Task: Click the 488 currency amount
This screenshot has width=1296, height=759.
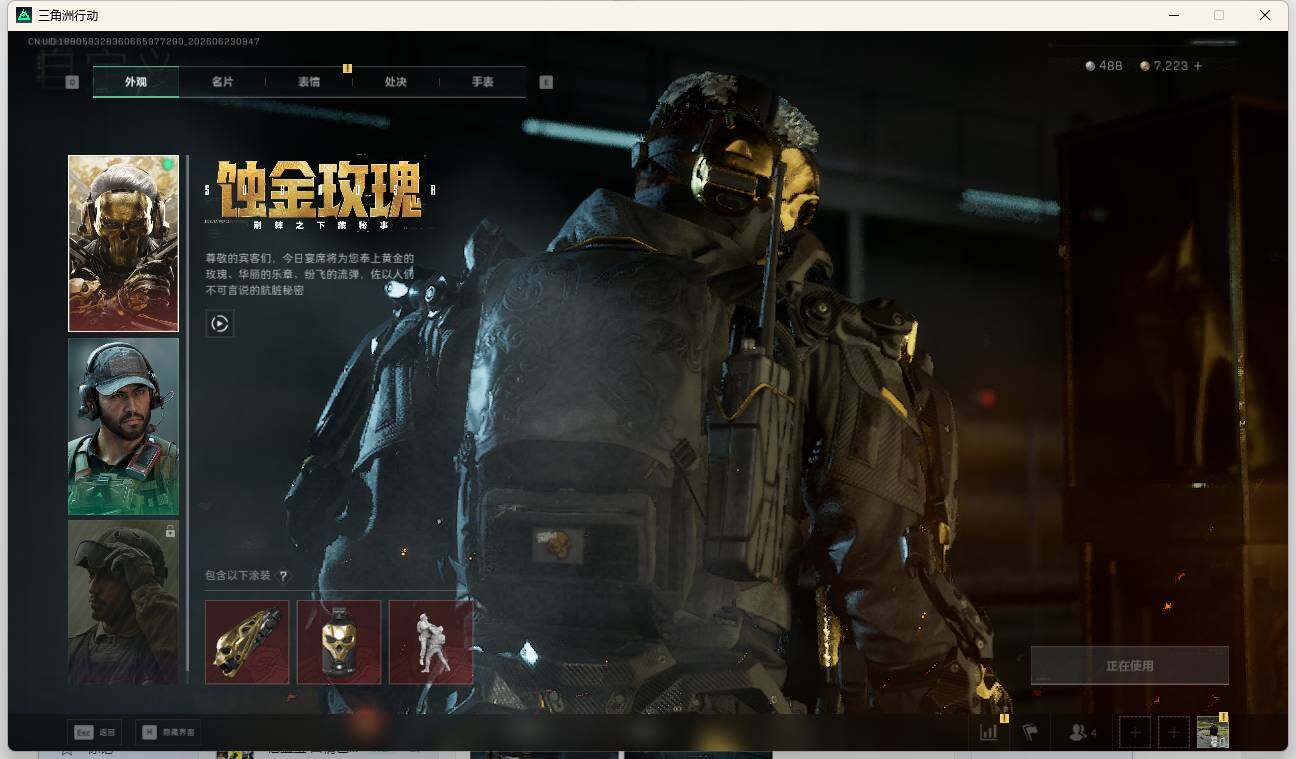Action: pos(1110,66)
